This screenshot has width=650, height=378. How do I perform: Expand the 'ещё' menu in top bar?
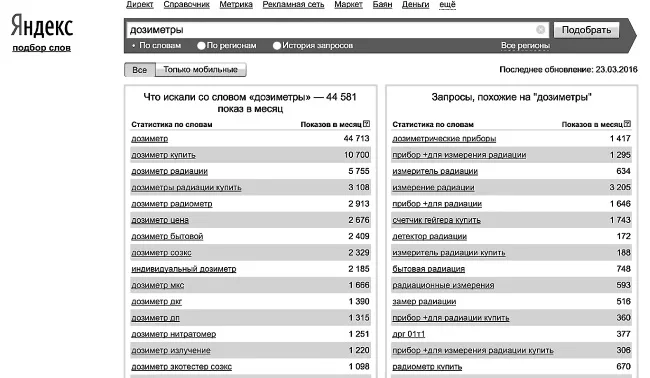tap(447, 5)
